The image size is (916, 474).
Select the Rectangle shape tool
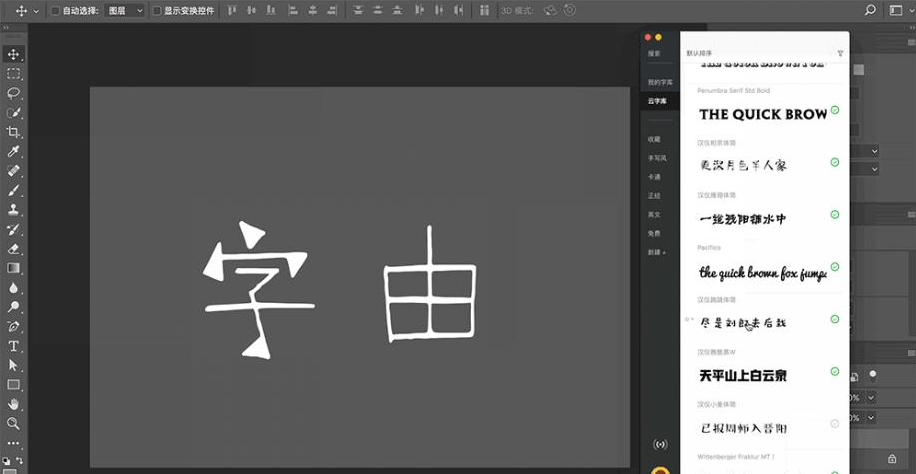[13, 385]
